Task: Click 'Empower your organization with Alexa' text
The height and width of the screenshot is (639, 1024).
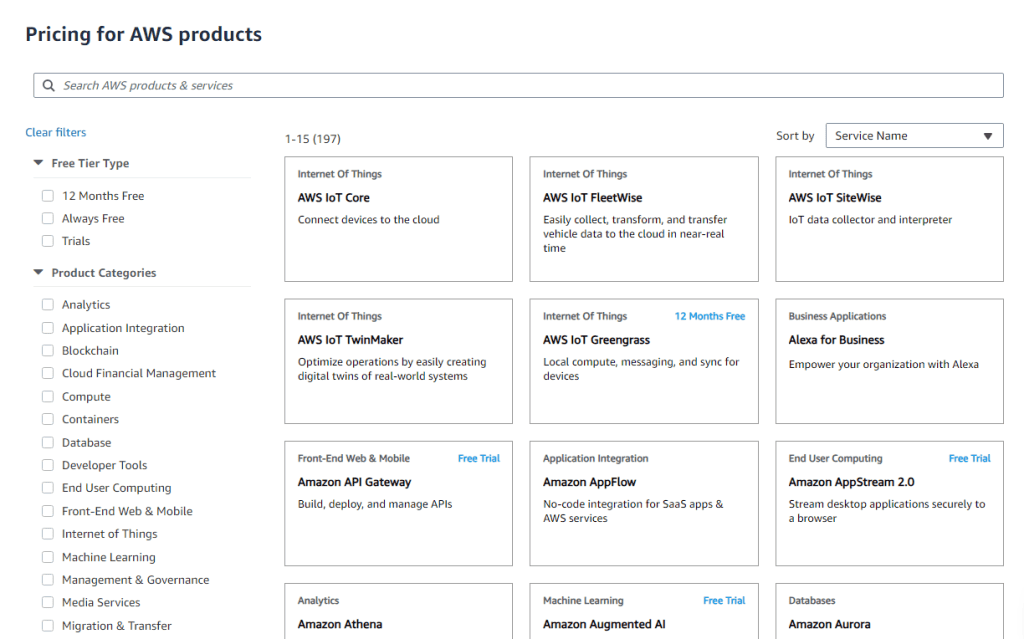Action: coord(884,365)
